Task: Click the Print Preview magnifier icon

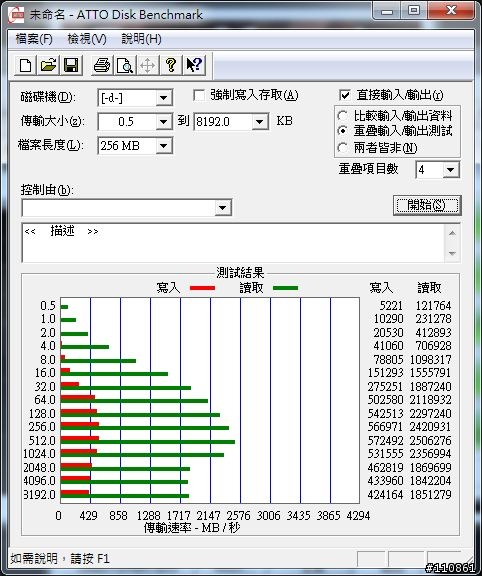Action: (x=125, y=66)
